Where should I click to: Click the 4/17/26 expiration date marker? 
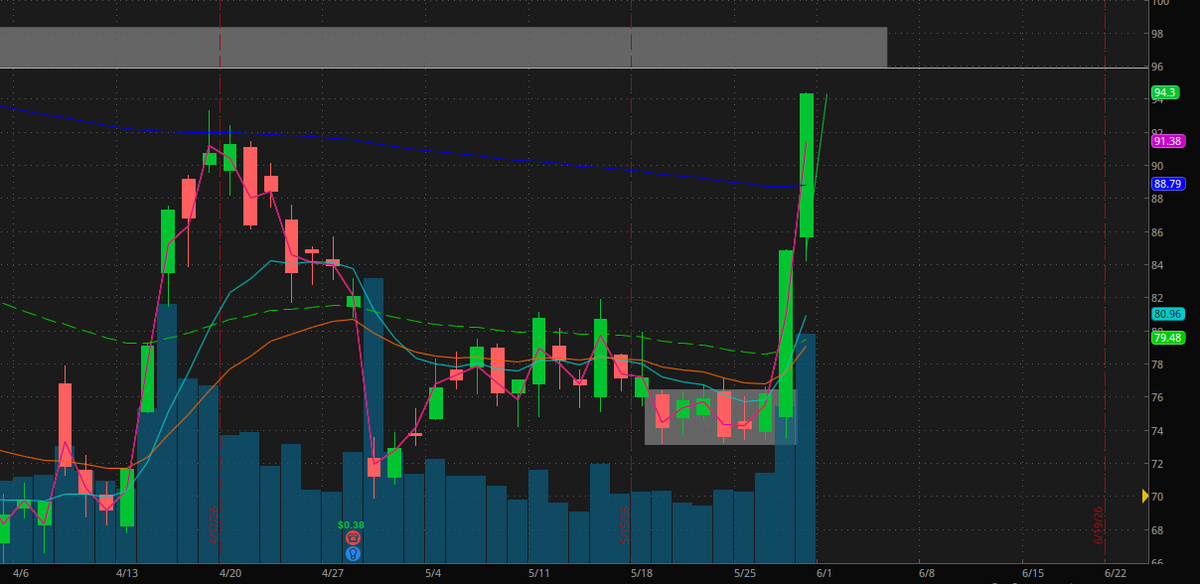coord(213,525)
